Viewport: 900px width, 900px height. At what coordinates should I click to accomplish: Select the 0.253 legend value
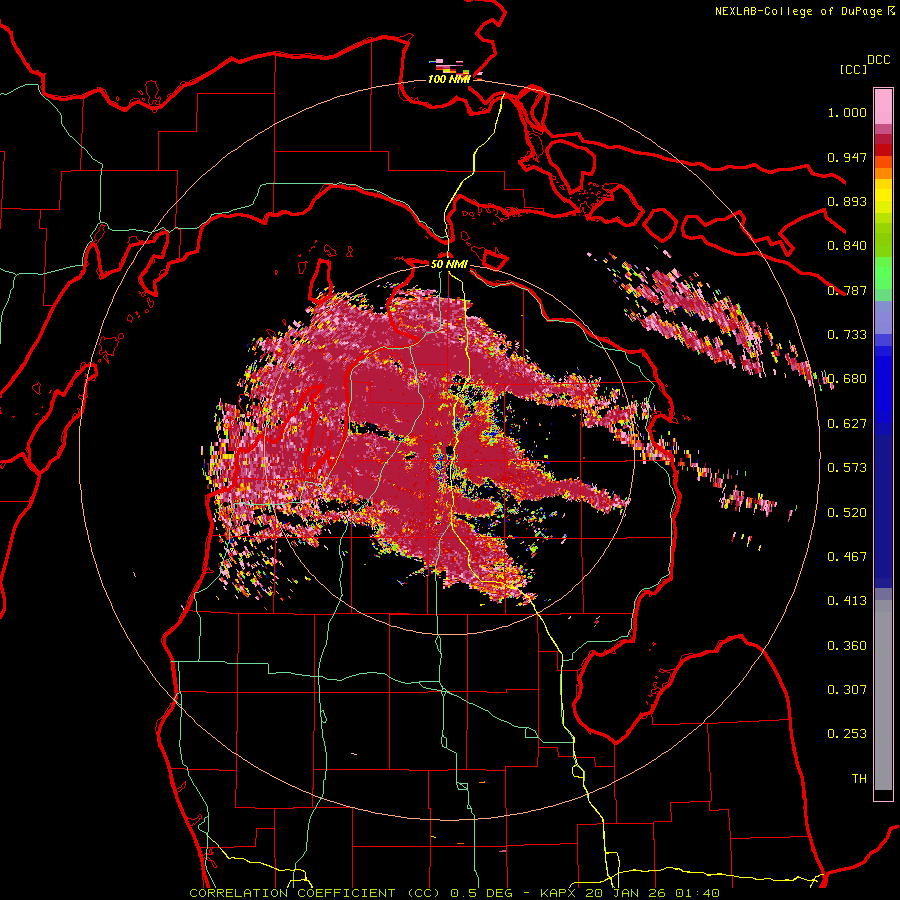point(847,734)
